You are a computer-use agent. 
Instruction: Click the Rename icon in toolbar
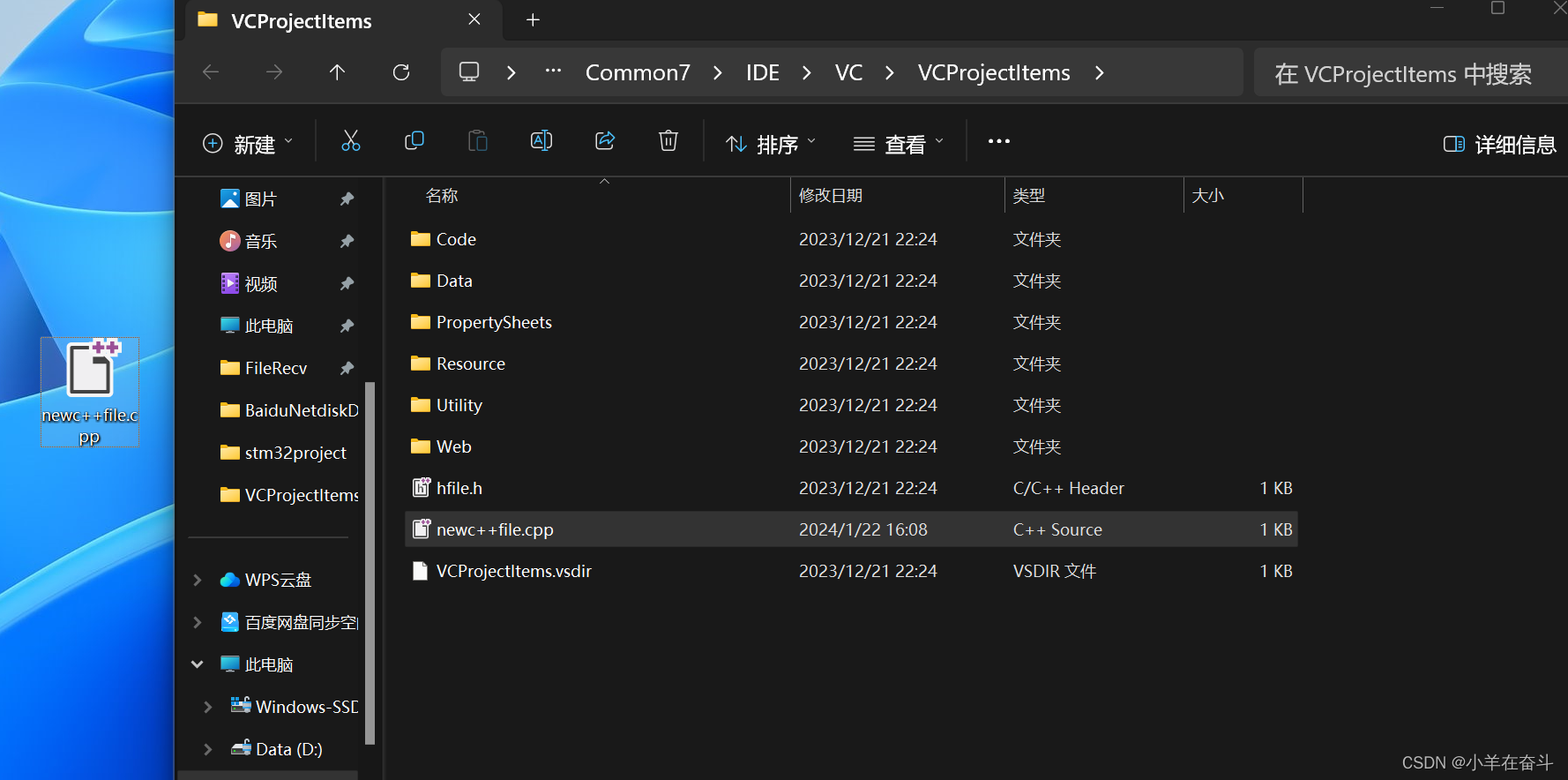[x=541, y=141]
